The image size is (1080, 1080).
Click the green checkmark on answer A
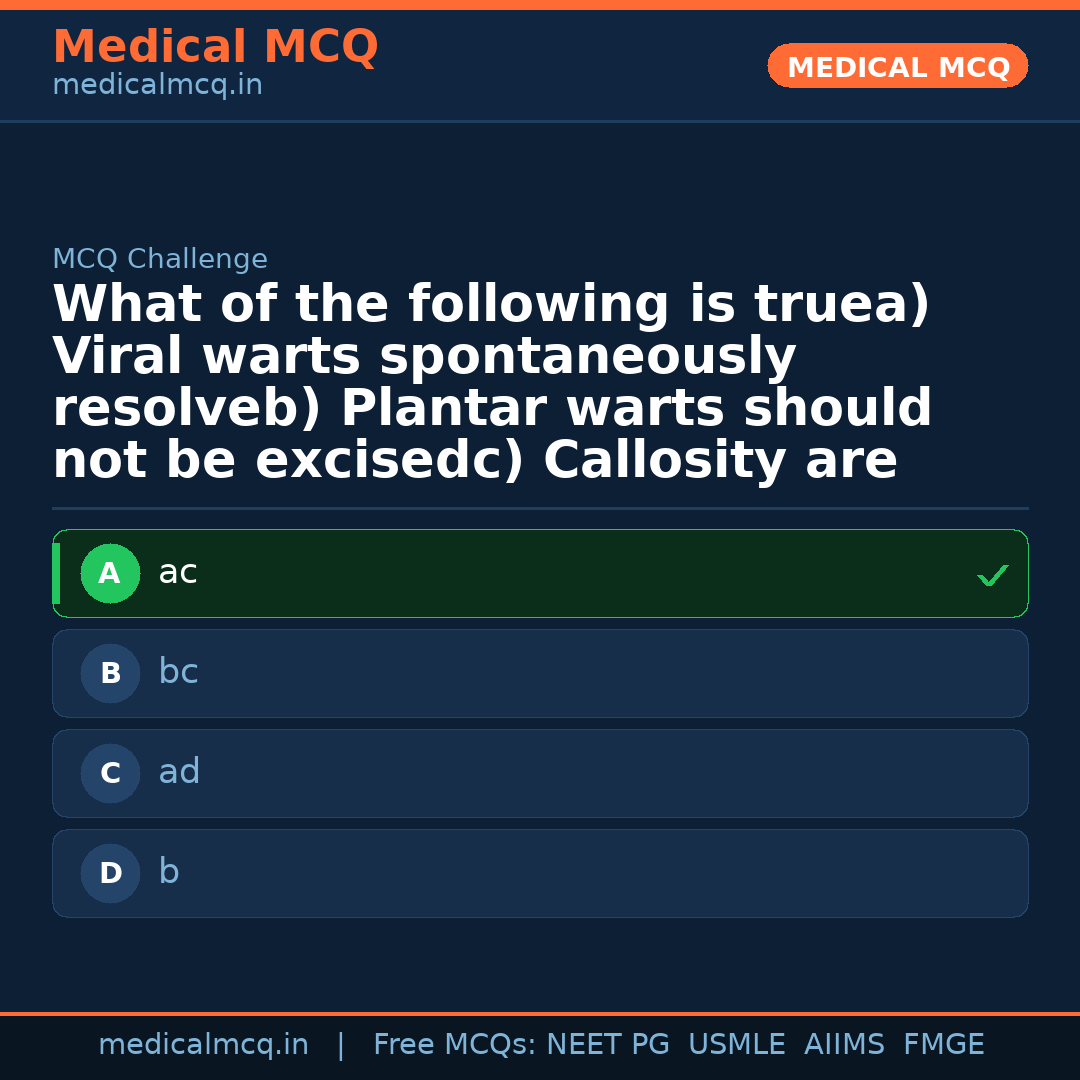click(x=991, y=574)
